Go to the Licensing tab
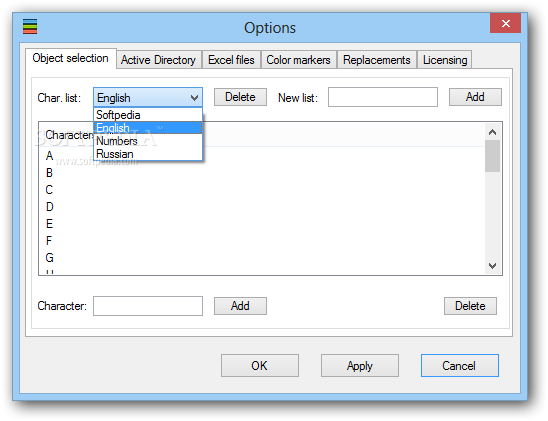 pos(445,60)
